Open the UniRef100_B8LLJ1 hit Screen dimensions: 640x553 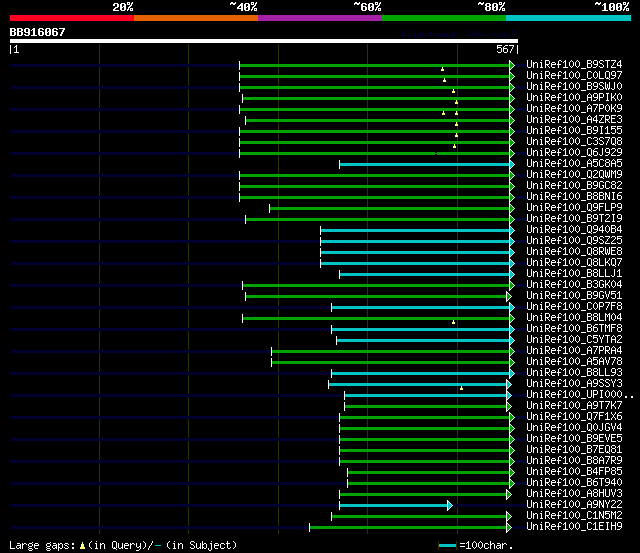point(574,274)
